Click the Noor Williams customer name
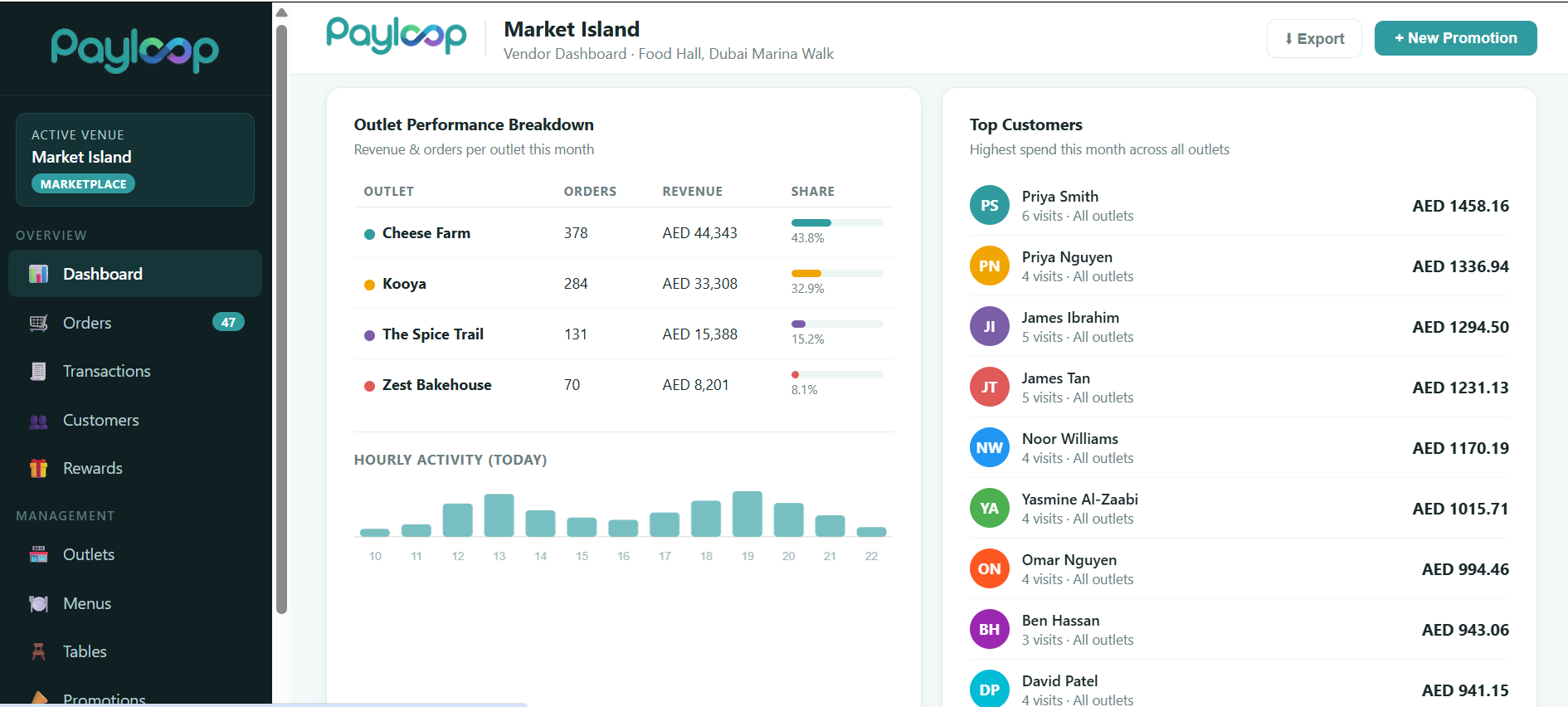This screenshot has width=1568, height=707. (x=1070, y=439)
